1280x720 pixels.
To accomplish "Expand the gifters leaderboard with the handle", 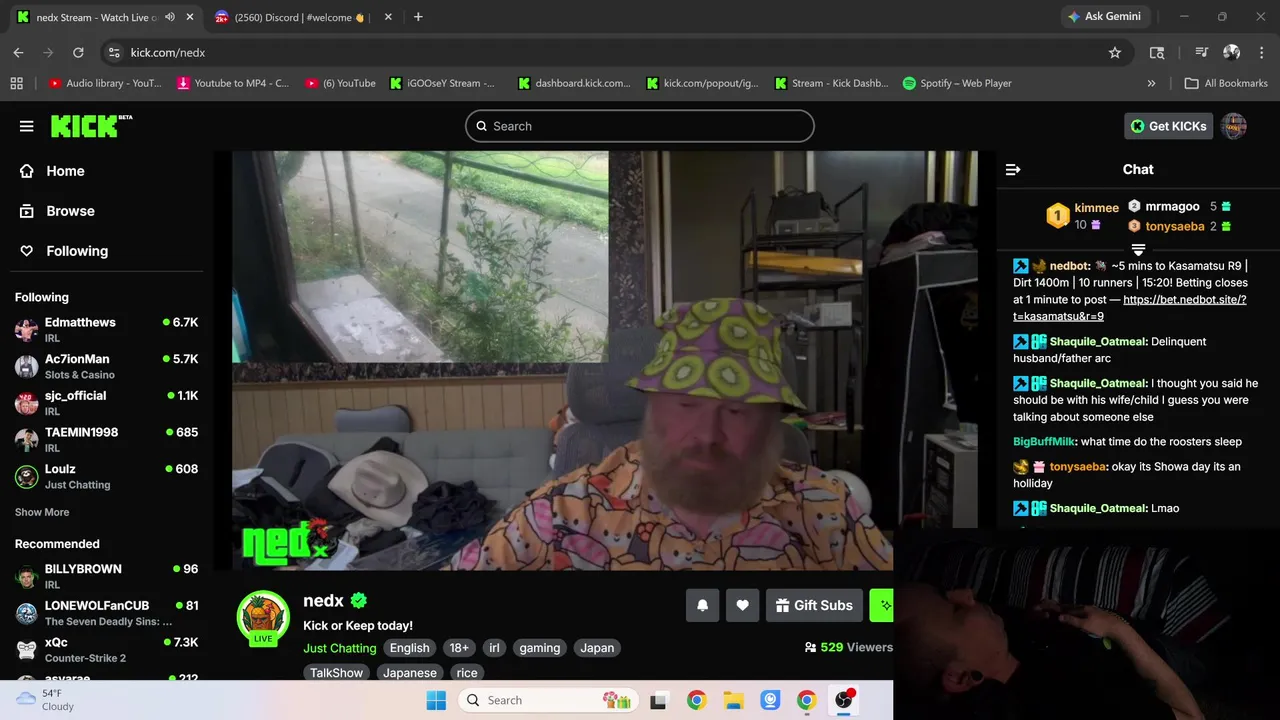I will 1138,247.
